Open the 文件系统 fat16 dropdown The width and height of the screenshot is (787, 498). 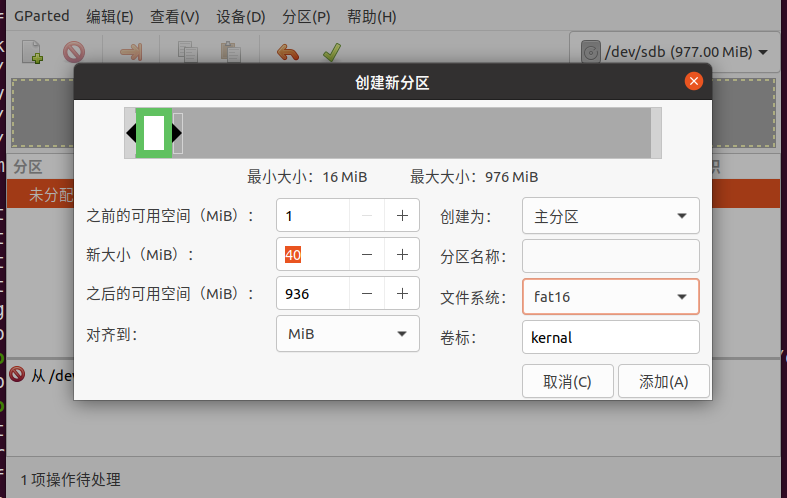[x=610, y=297]
